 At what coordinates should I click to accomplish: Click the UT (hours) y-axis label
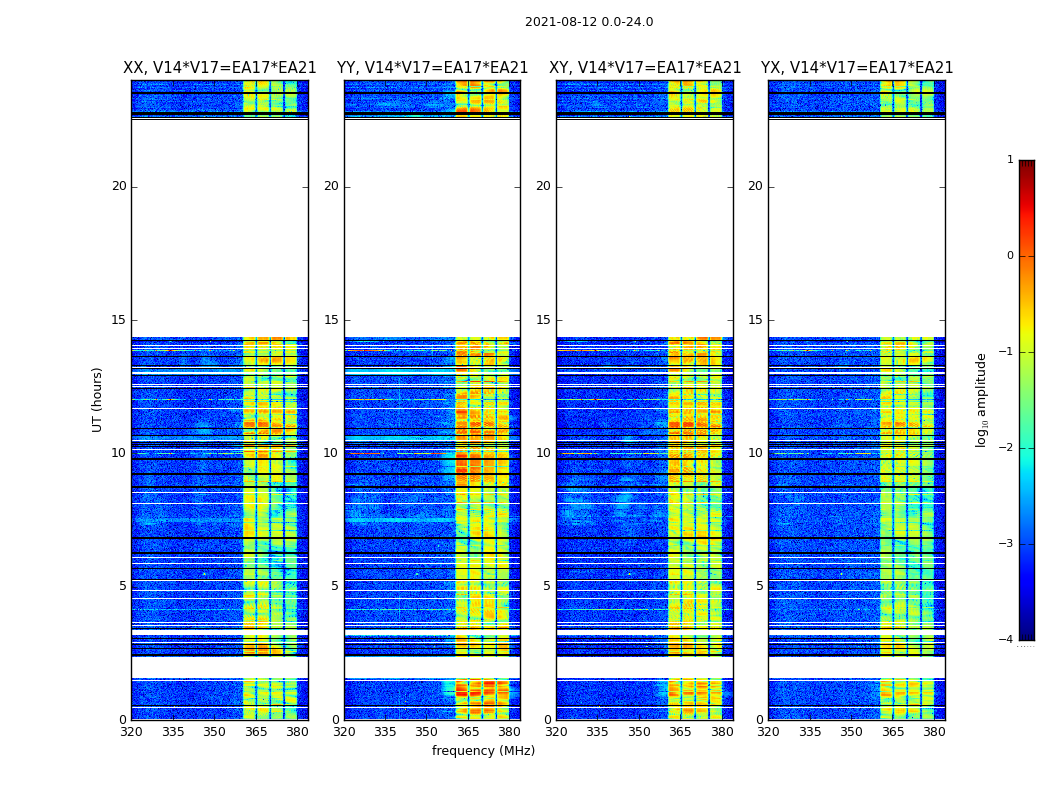(98, 399)
